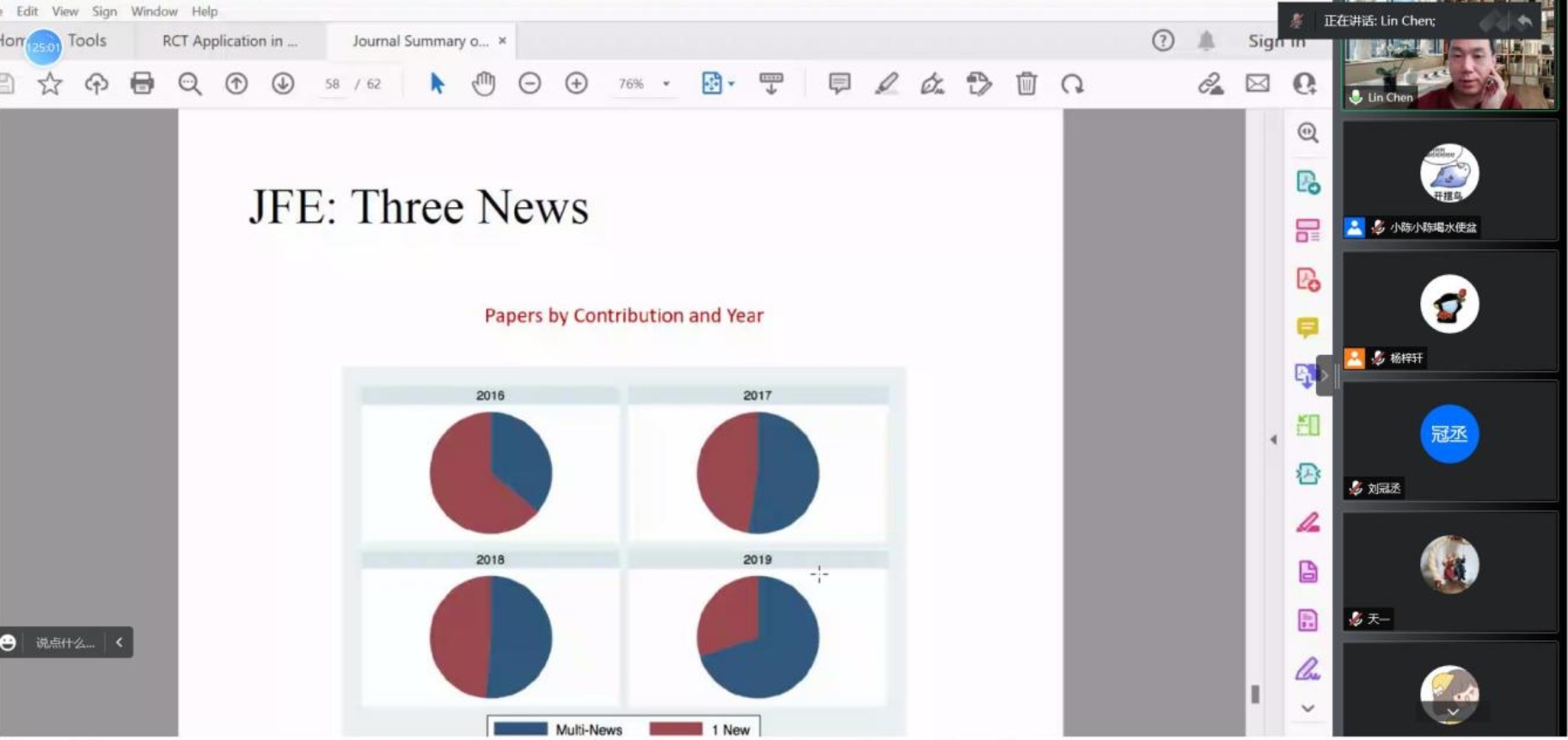Collapse the right tools pane arrow
The image size is (1568, 740).
pos(1273,439)
